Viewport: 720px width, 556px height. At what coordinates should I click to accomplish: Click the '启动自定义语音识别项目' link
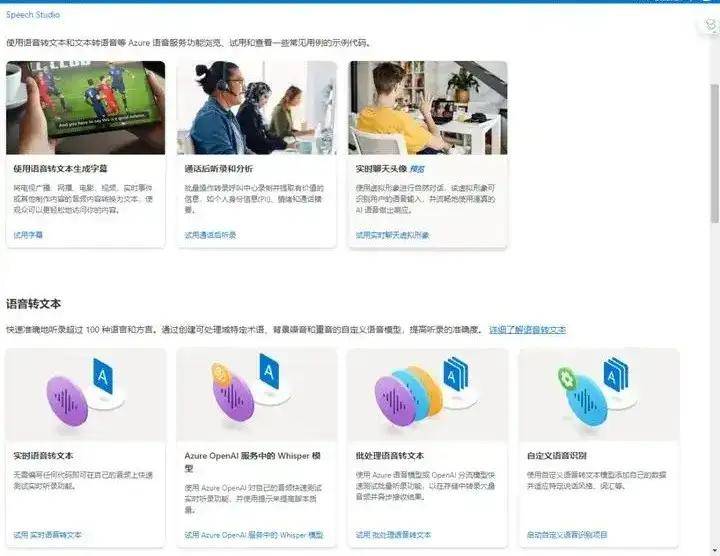pyautogui.click(x=567, y=535)
